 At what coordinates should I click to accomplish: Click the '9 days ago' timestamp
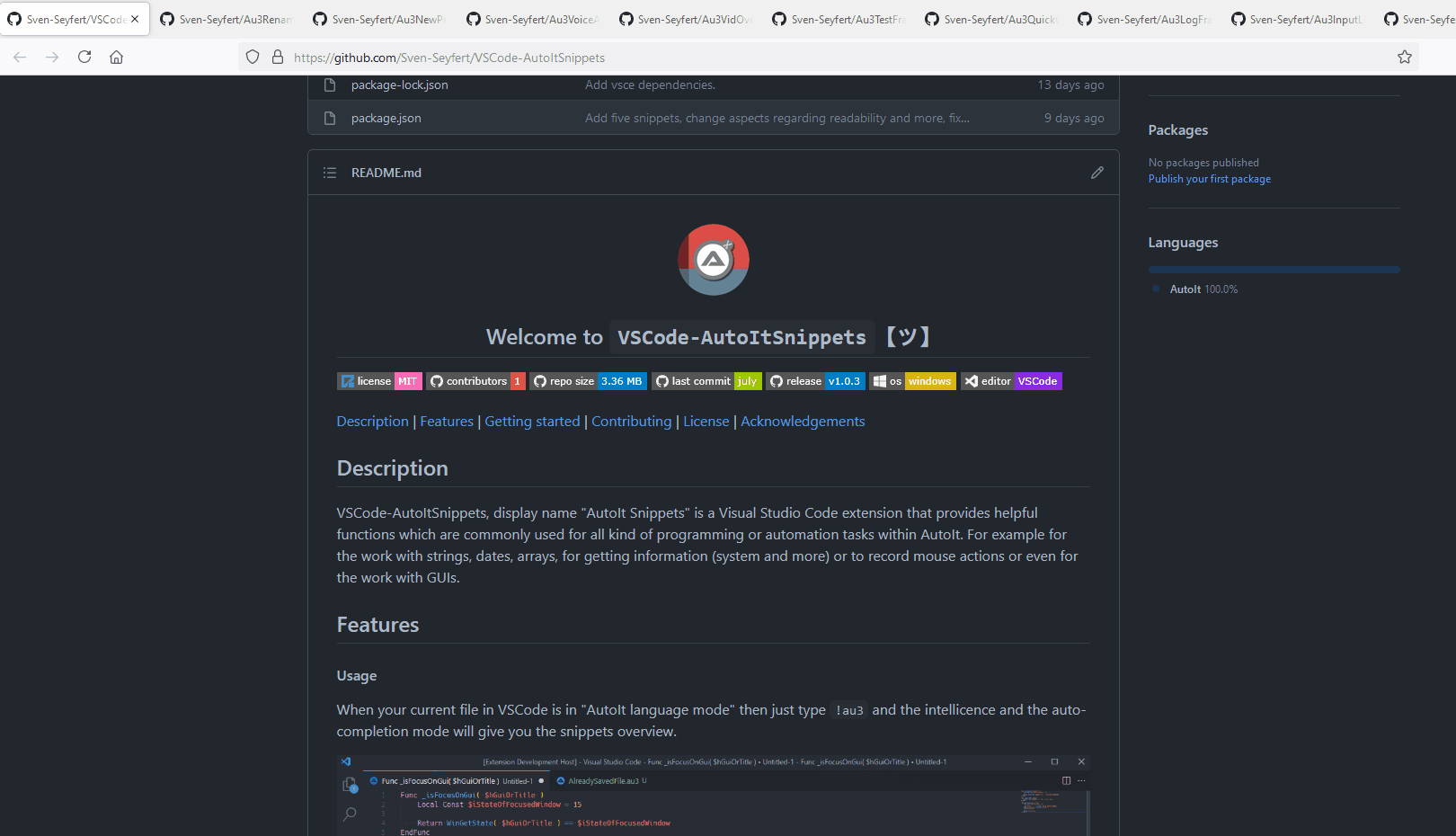click(x=1074, y=118)
